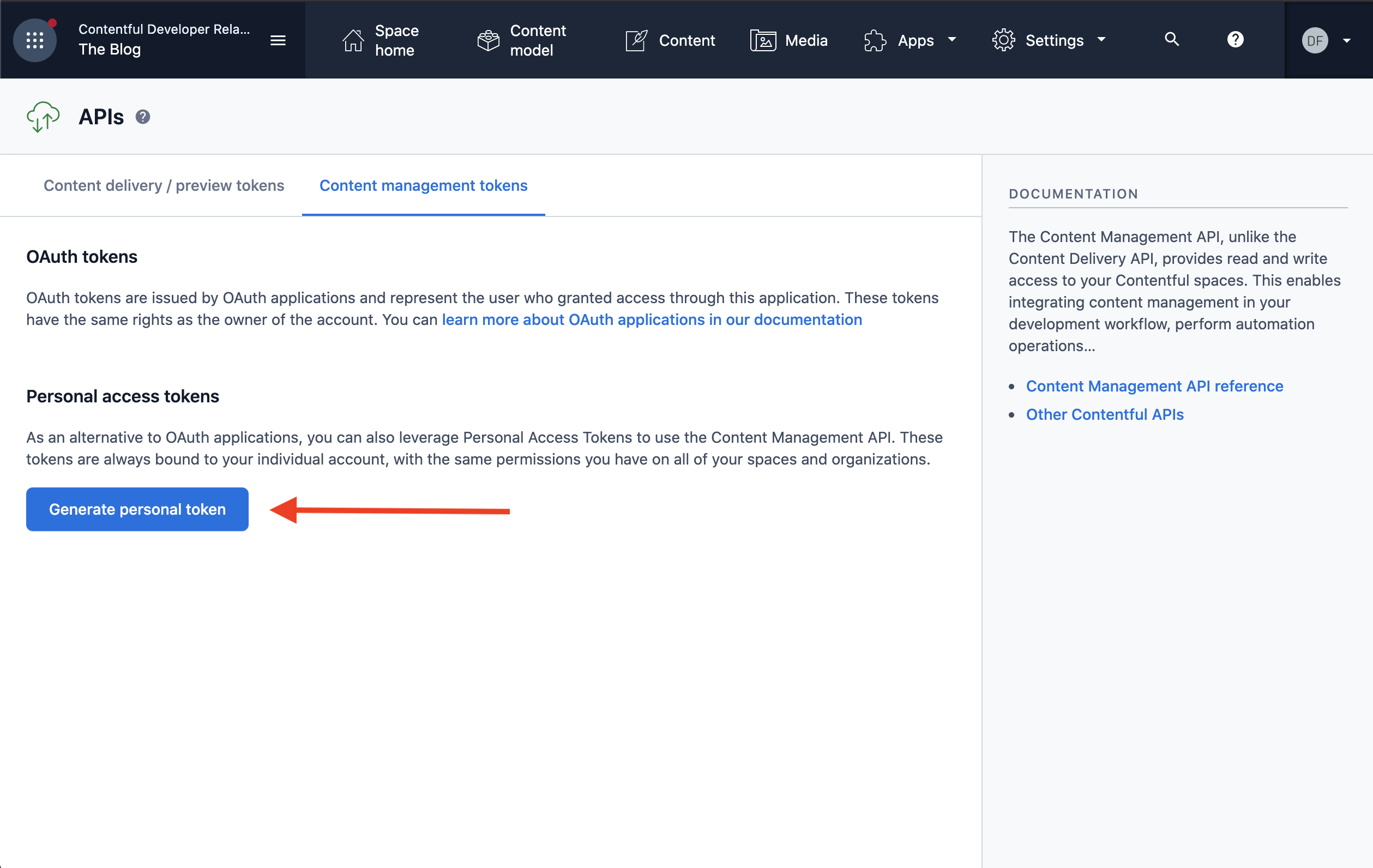Switch to Content delivery / preview tokens tab
The image size is (1373, 868).
point(164,185)
